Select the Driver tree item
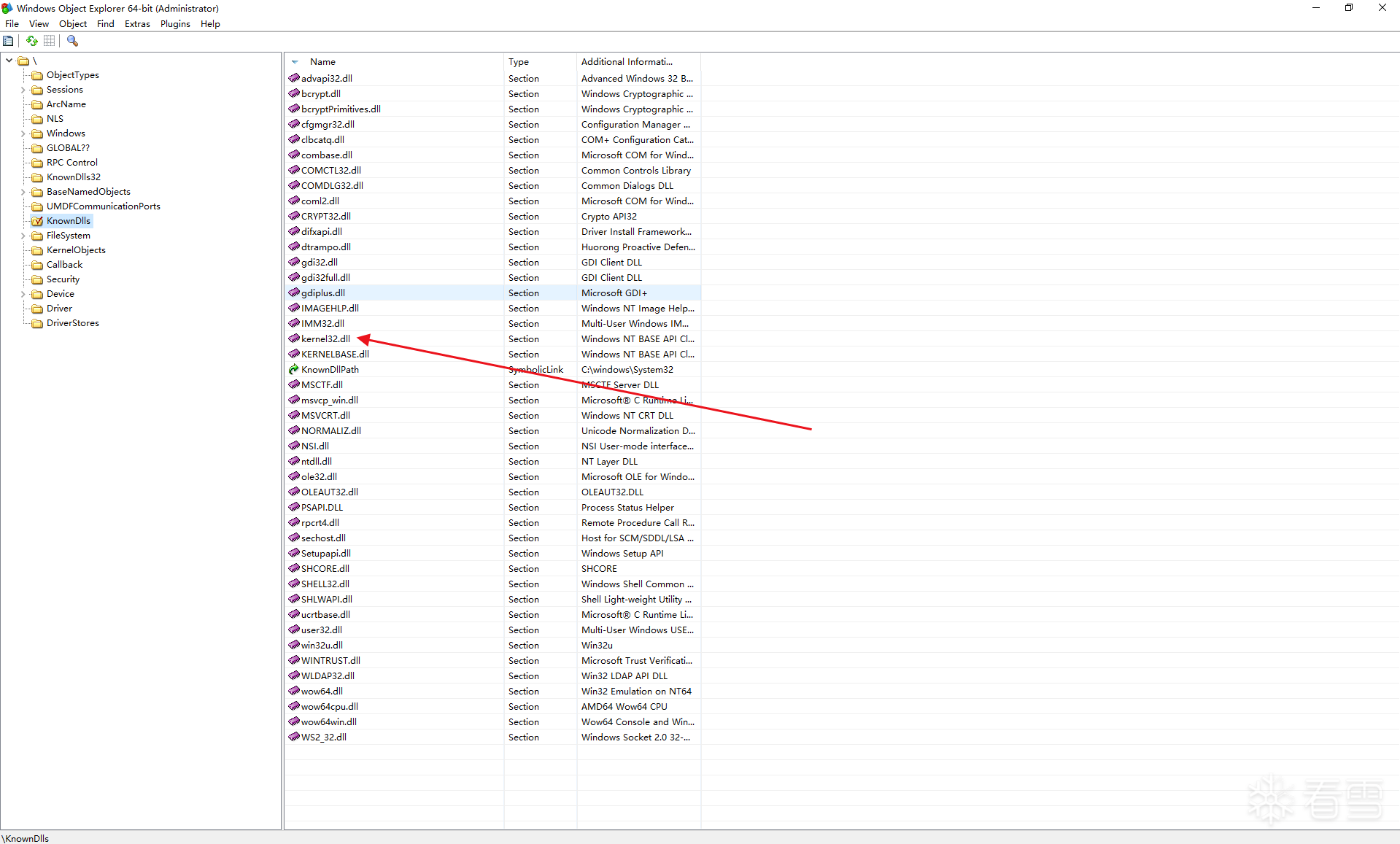Viewport: 1400px width, 844px height. click(x=59, y=309)
